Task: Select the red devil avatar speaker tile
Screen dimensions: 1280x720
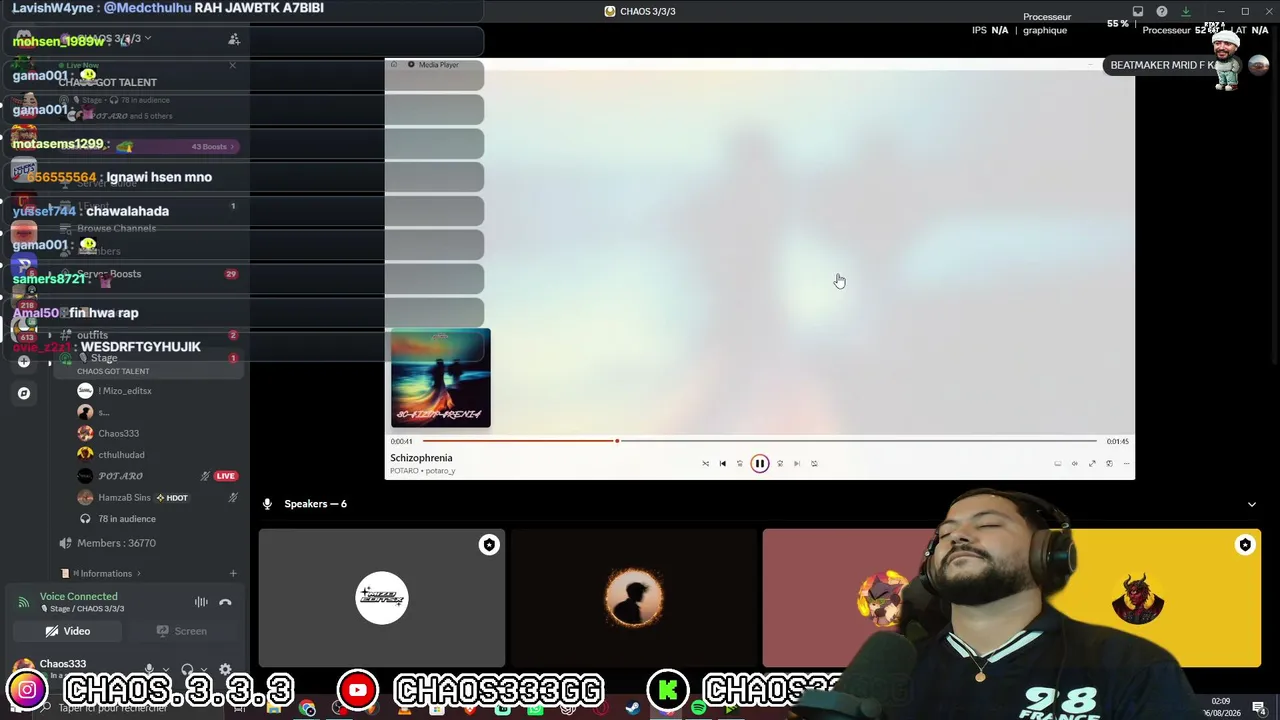Action: coord(1138,598)
